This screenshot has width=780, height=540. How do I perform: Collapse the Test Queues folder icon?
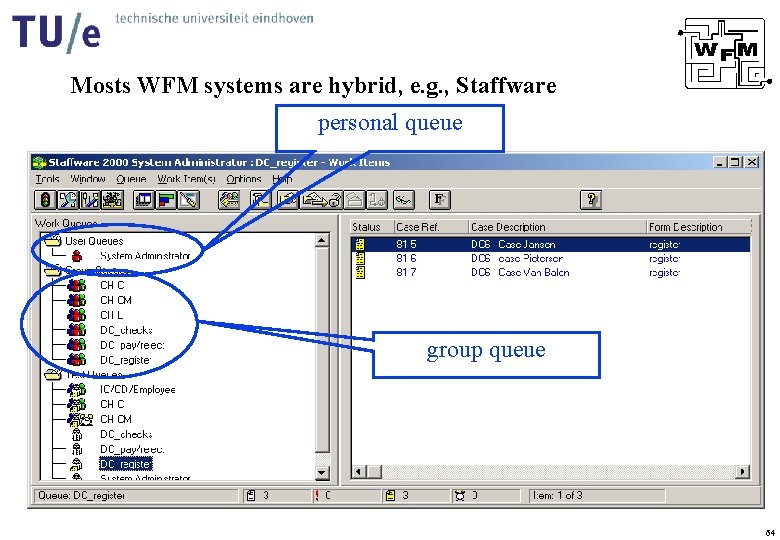52,374
